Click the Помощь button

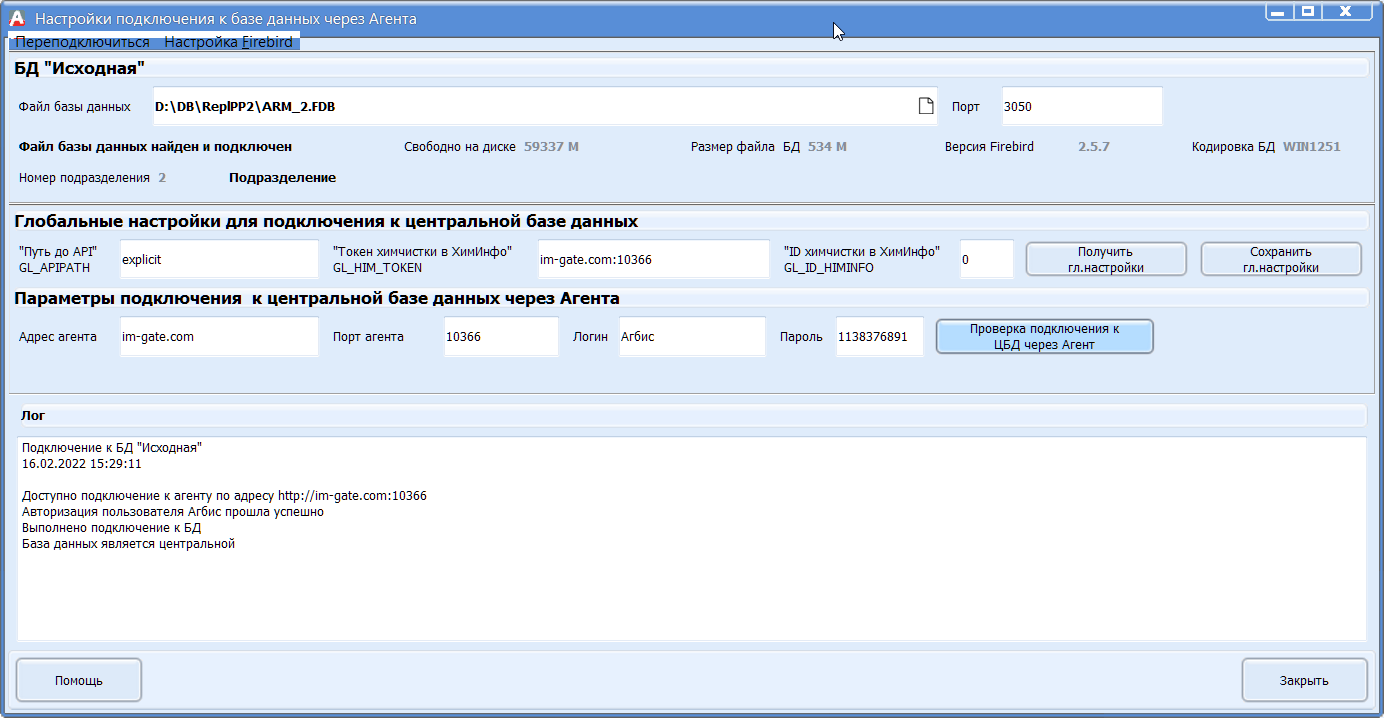[x=79, y=680]
